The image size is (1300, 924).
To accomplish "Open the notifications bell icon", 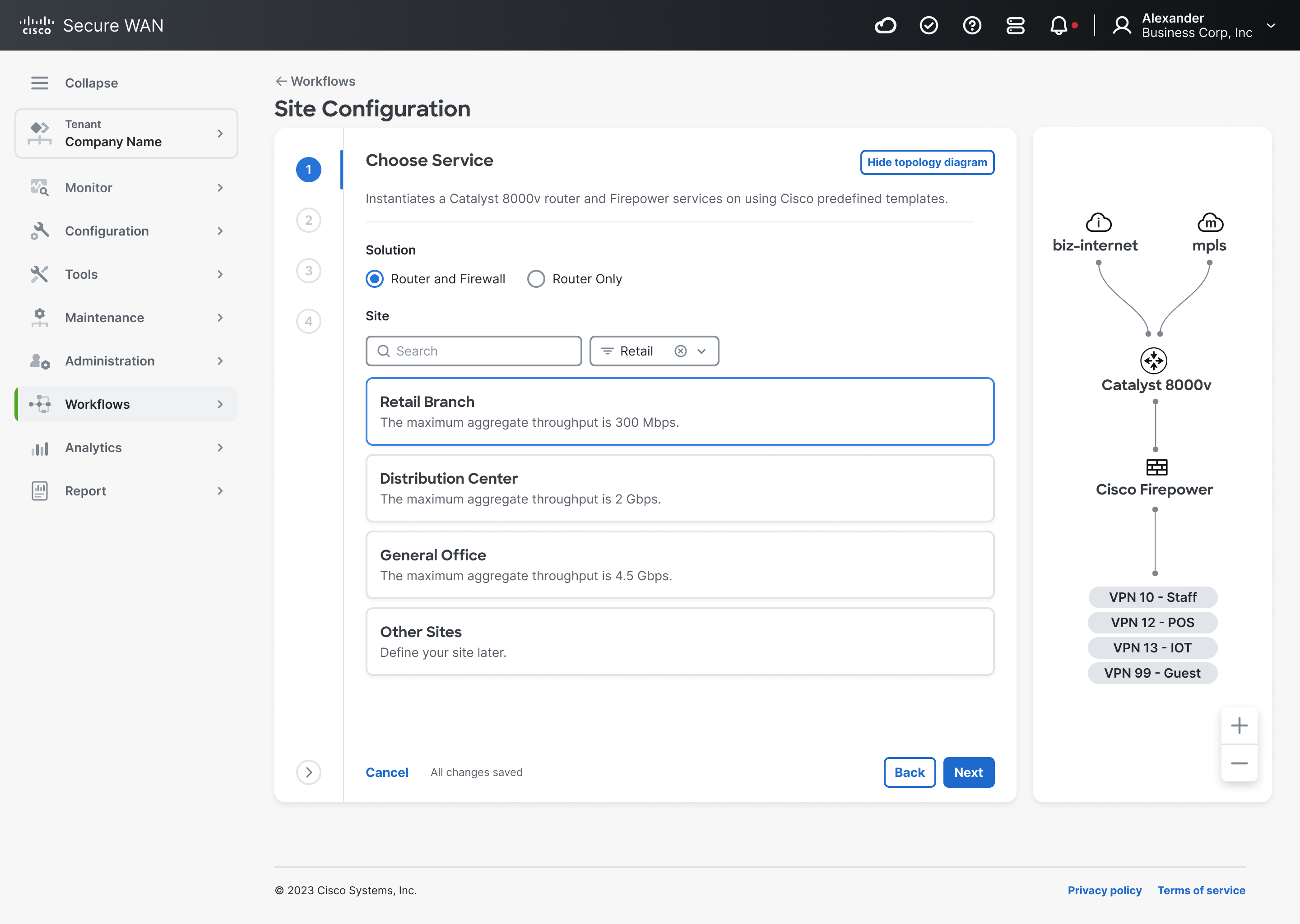I will point(1059,26).
